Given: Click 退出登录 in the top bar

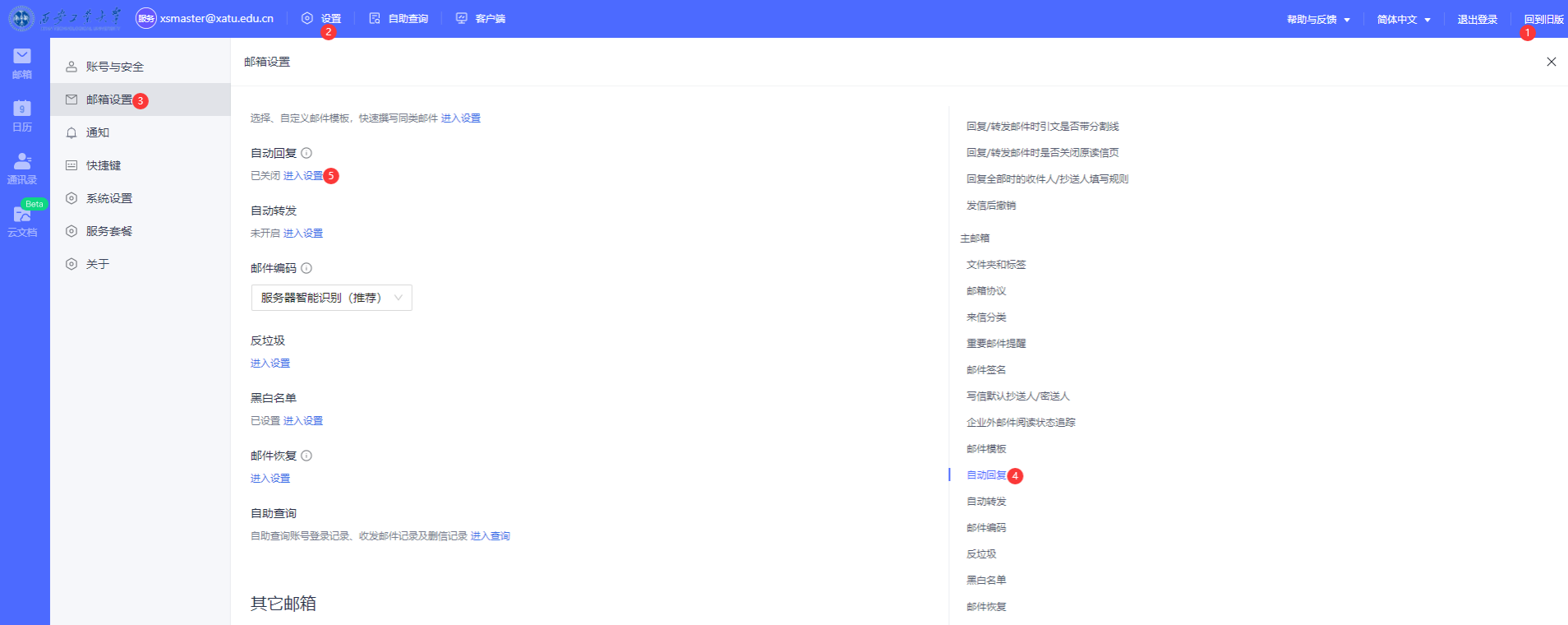Looking at the screenshot, I should point(1477,19).
